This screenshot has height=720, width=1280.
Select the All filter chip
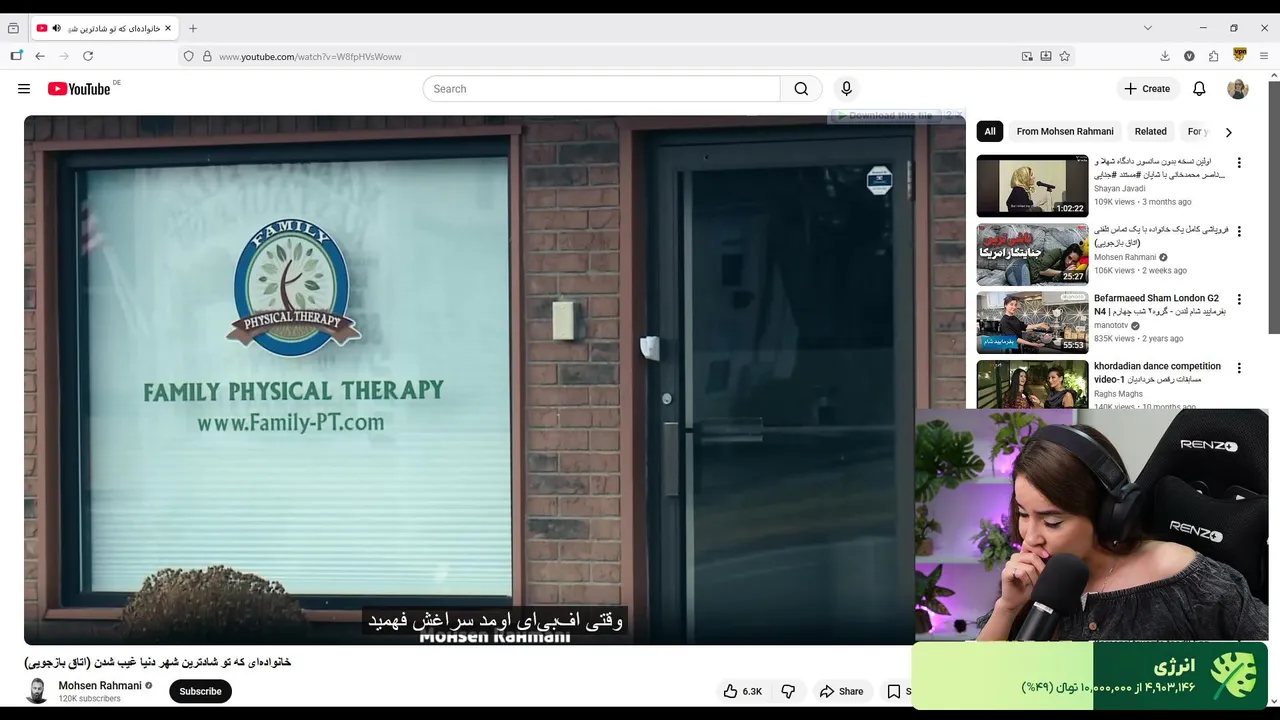click(x=989, y=131)
